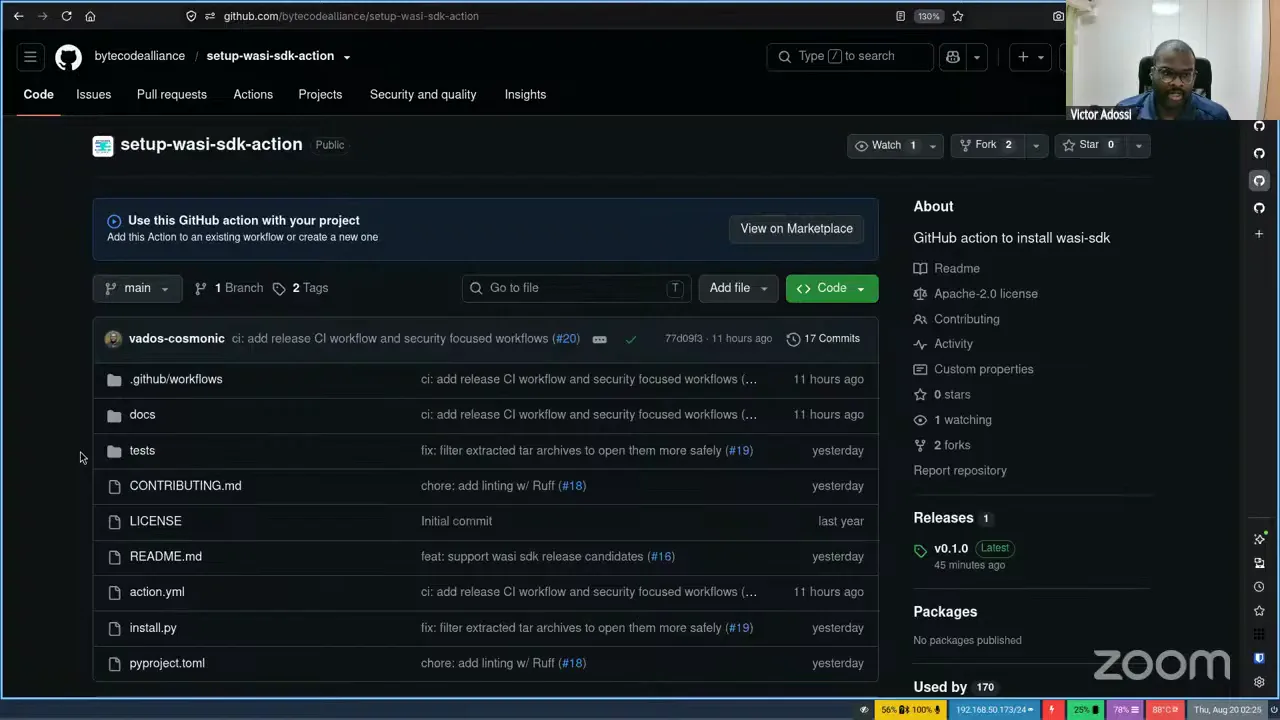The image size is (1280, 720).
Task: Open the install.py file
Action: (x=153, y=628)
